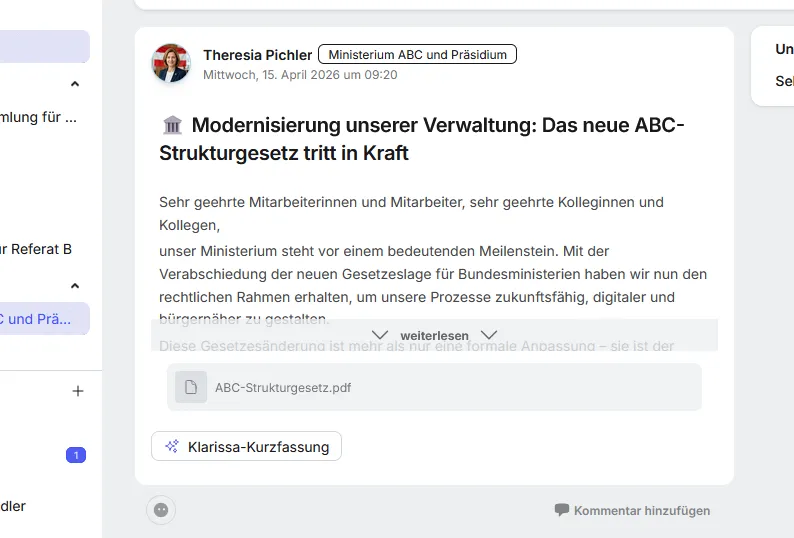The image size is (794, 538).
Task: Open the 'Referat B' sidebar entry
Action: click(x=35, y=249)
